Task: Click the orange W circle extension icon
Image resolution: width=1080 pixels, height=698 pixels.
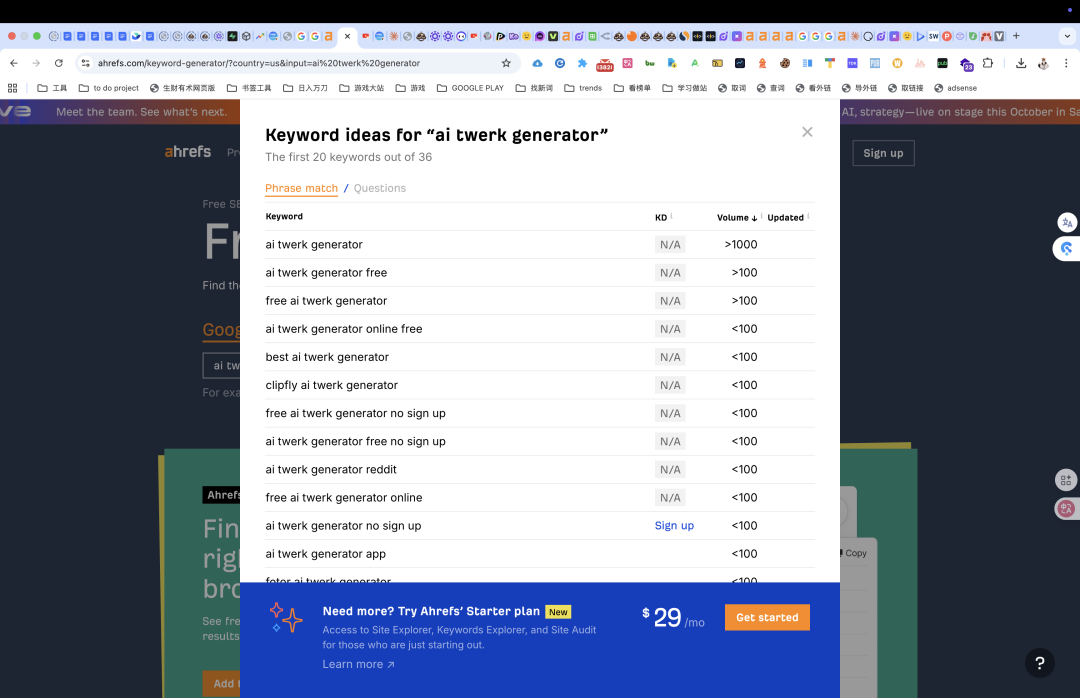Action: pos(897,63)
